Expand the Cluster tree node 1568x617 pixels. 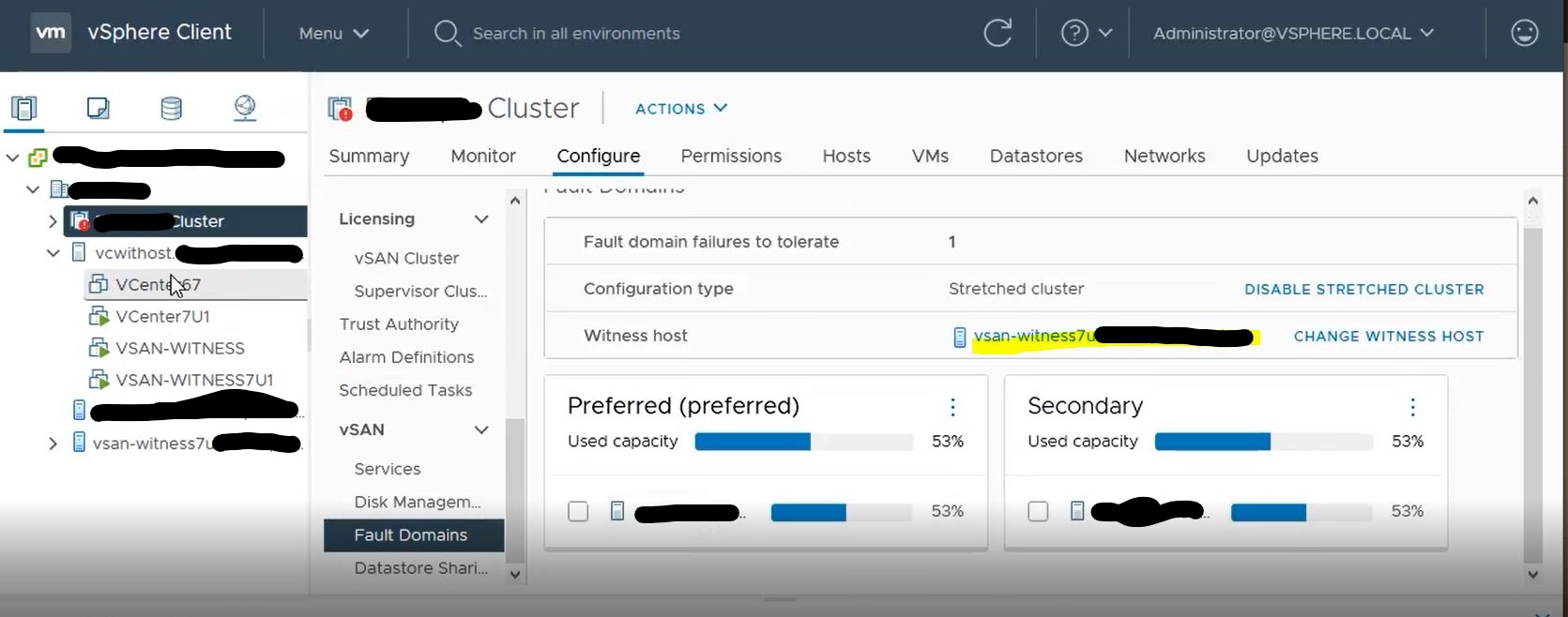53,221
